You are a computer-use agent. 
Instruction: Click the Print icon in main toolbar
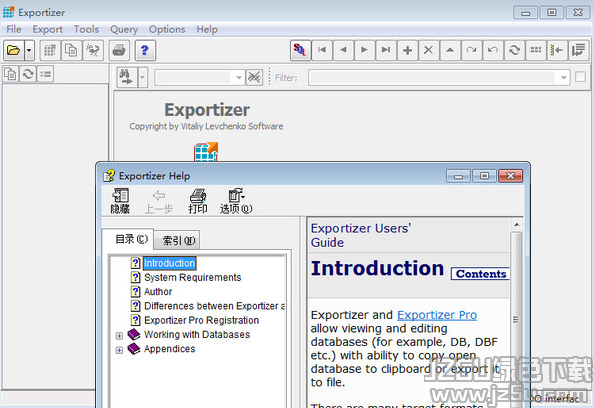pos(119,50)
